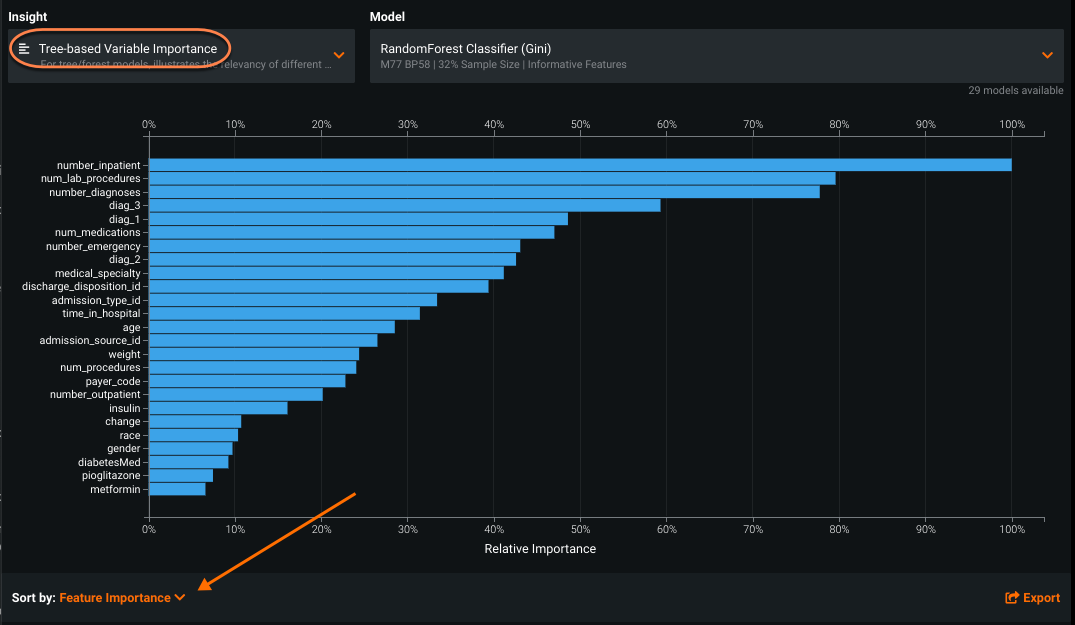
Task: Click the diag_3 bar in chart
Action: (x=404, y=205)
